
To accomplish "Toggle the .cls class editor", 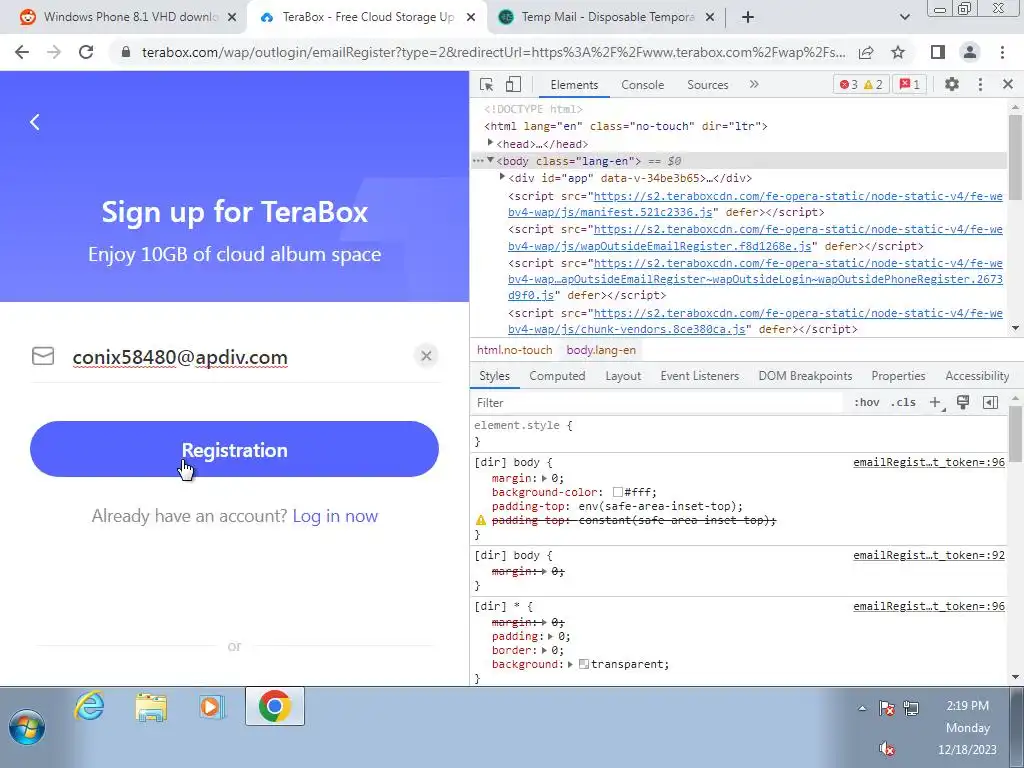I will point(903,402).
